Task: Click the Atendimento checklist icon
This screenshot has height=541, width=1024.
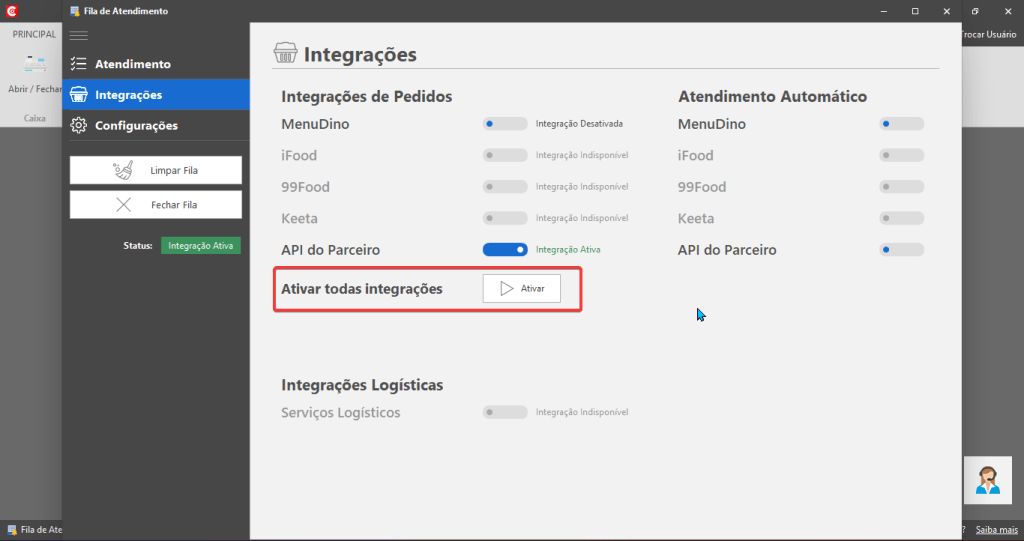Action: [78, 63]
